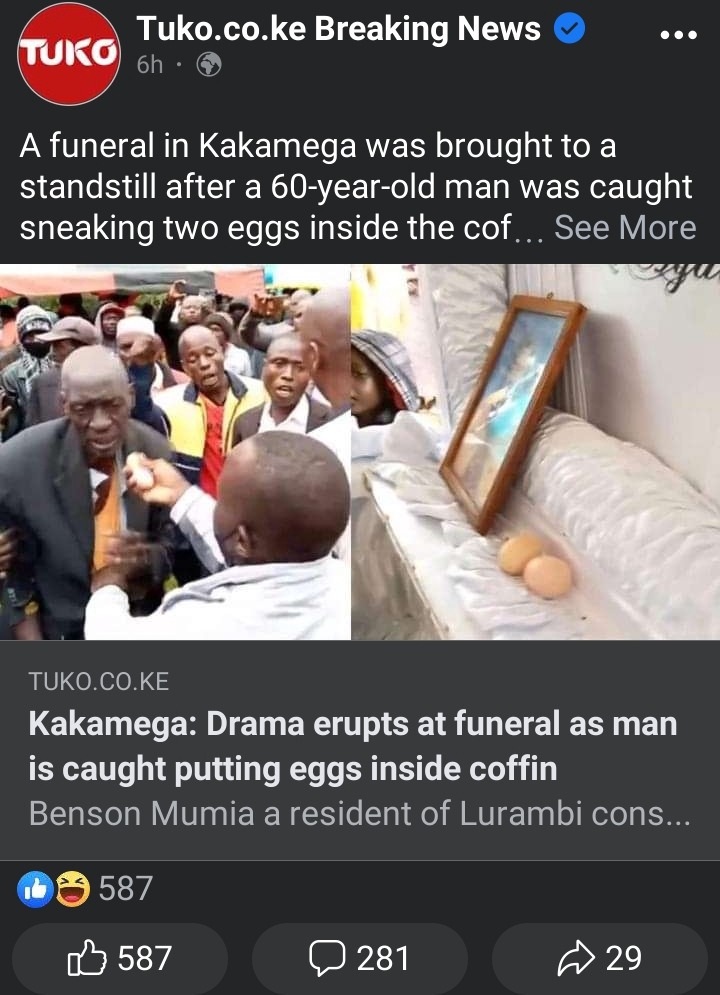Tap the globe public audience icon
Viewport: 720px width, 995px height.
[209, 65]
